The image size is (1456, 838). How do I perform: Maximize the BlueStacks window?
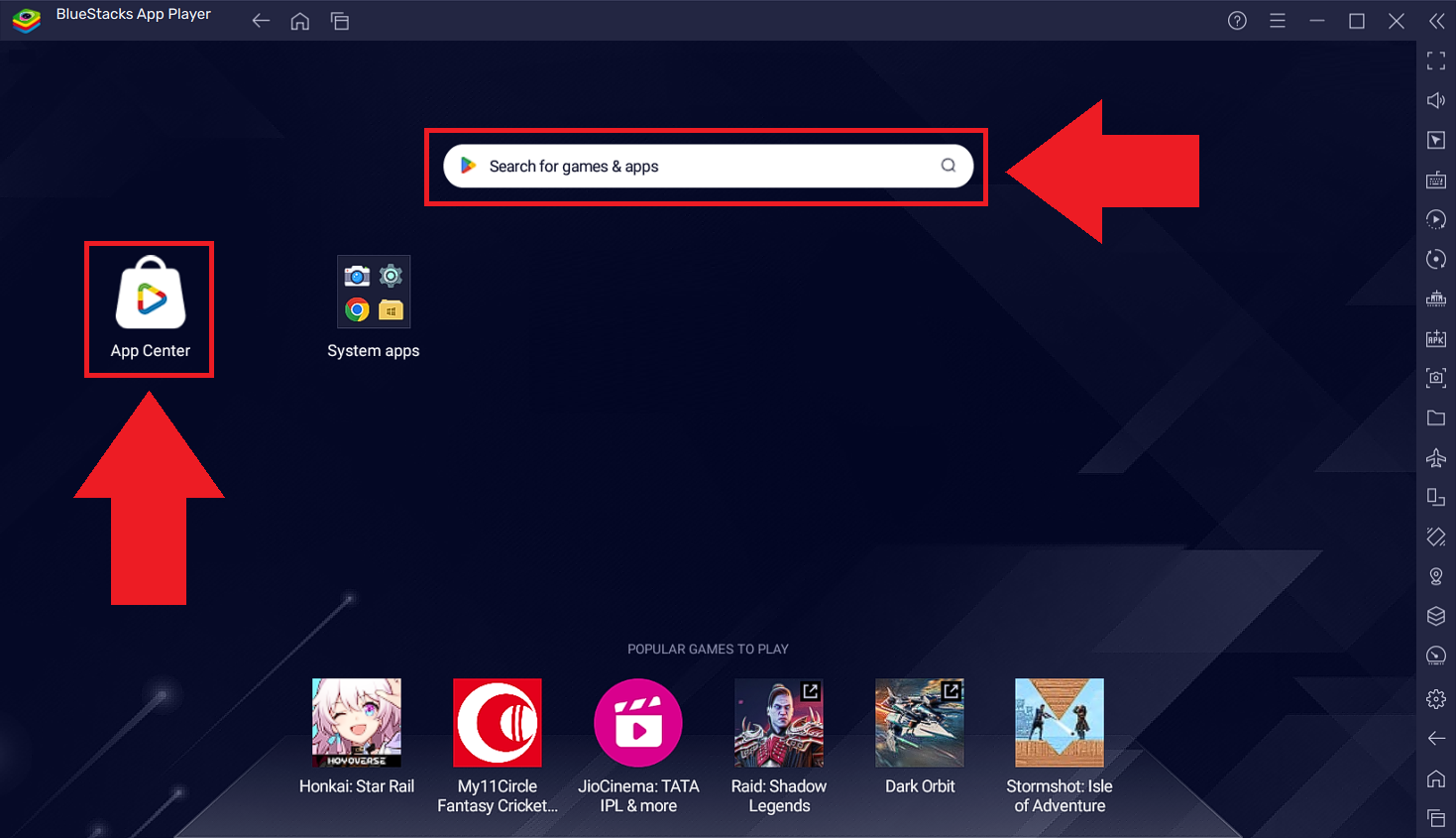click(x=1357, y=21)
